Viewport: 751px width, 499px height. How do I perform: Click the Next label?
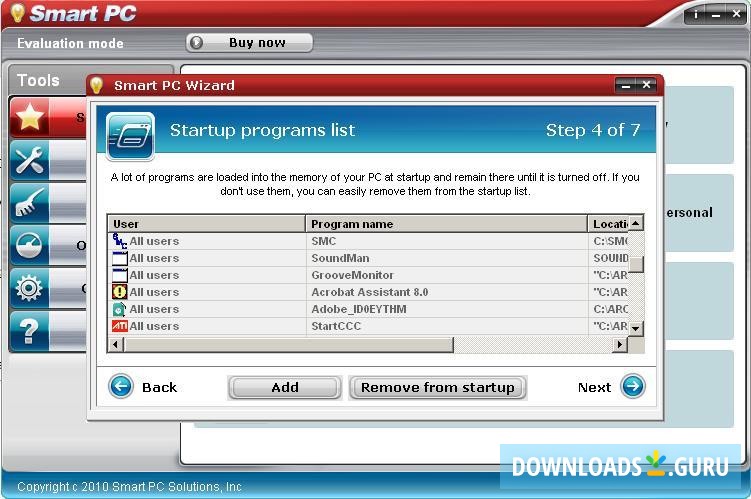(x=594, y=387)
